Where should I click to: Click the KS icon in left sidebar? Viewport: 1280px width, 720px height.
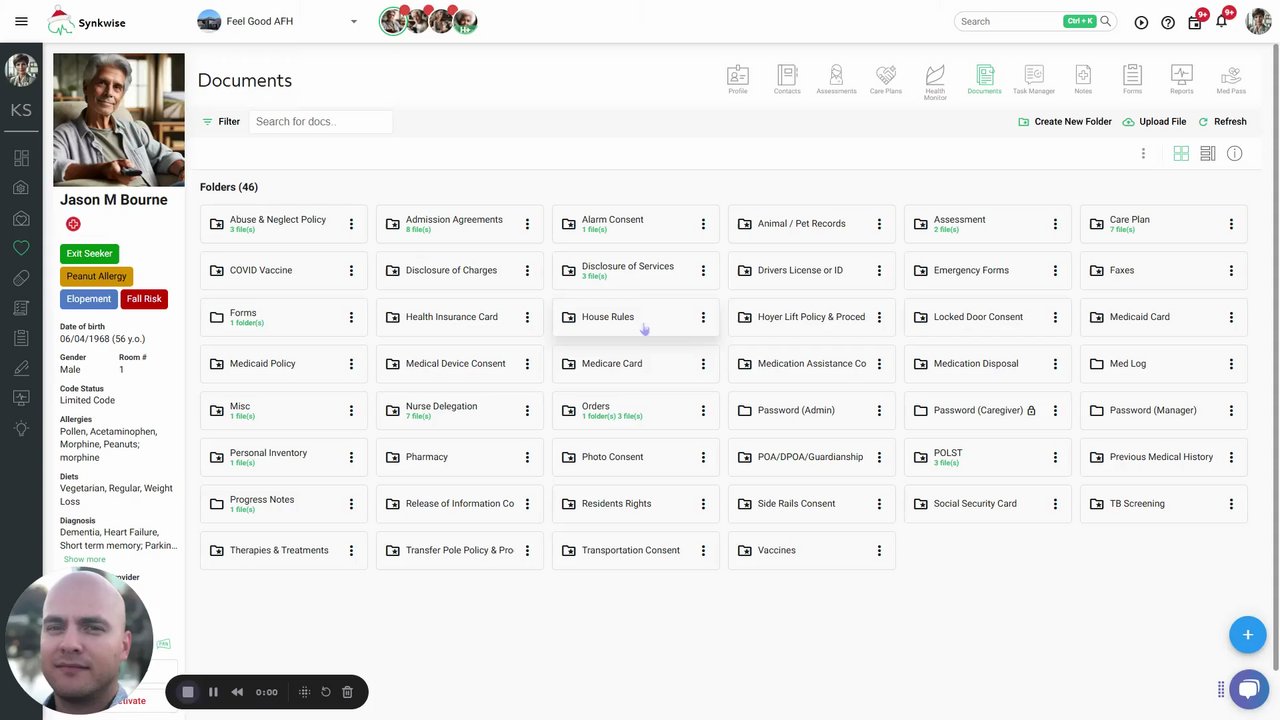tap(21, 110)
